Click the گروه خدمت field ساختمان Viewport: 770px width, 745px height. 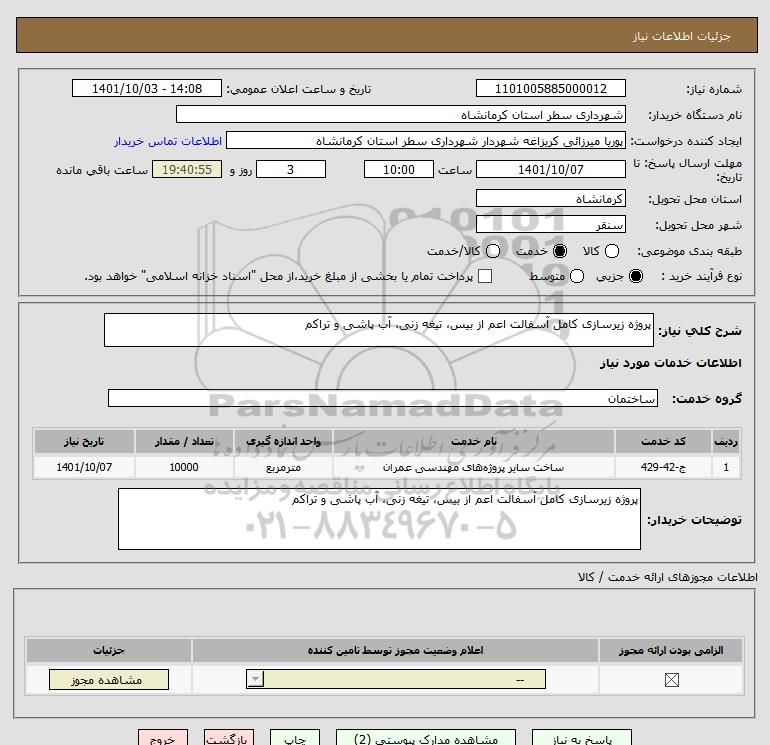[383, 398]
